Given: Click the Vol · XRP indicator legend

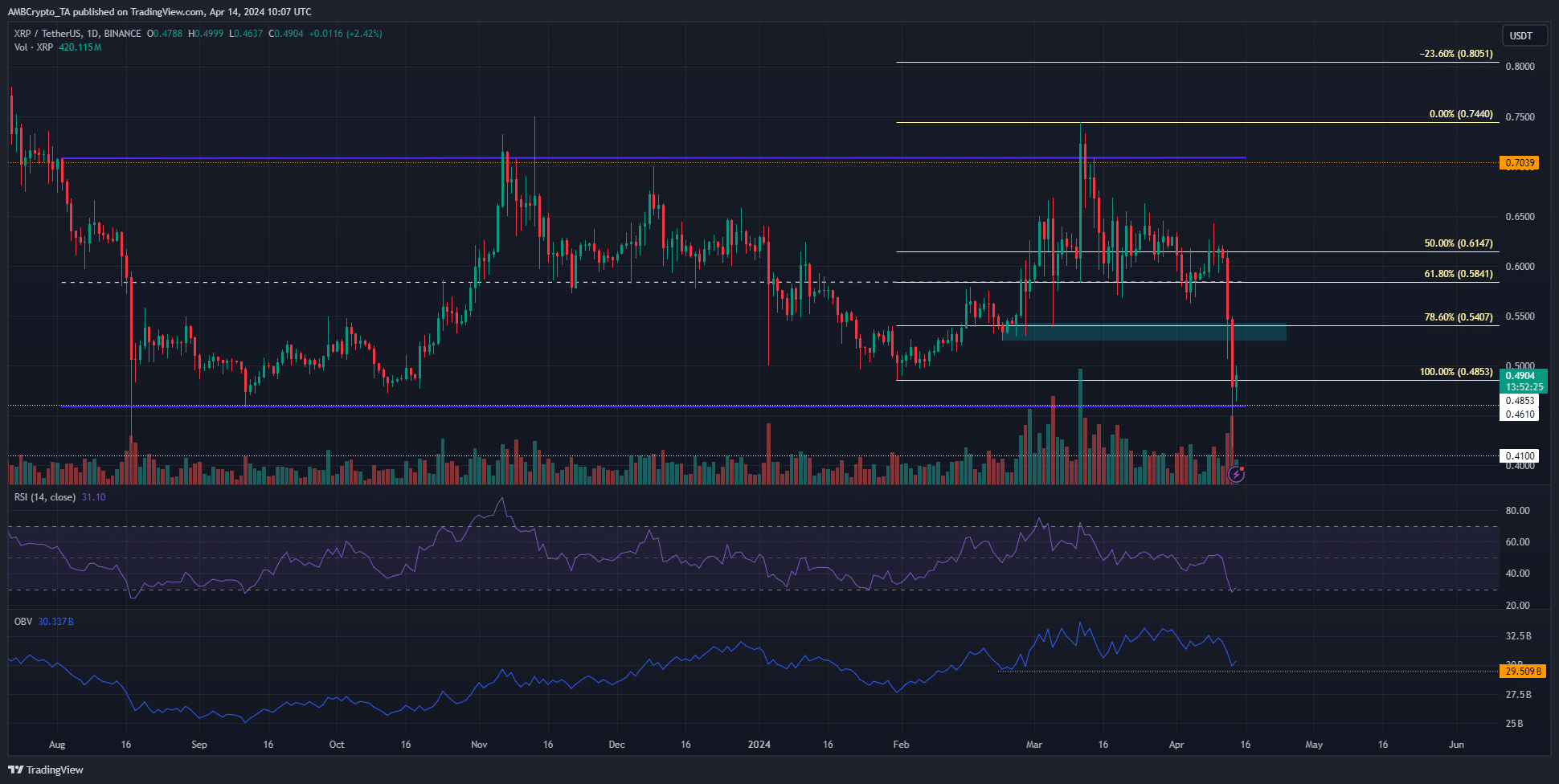Looking at the screenshot, I should [35, 47].
